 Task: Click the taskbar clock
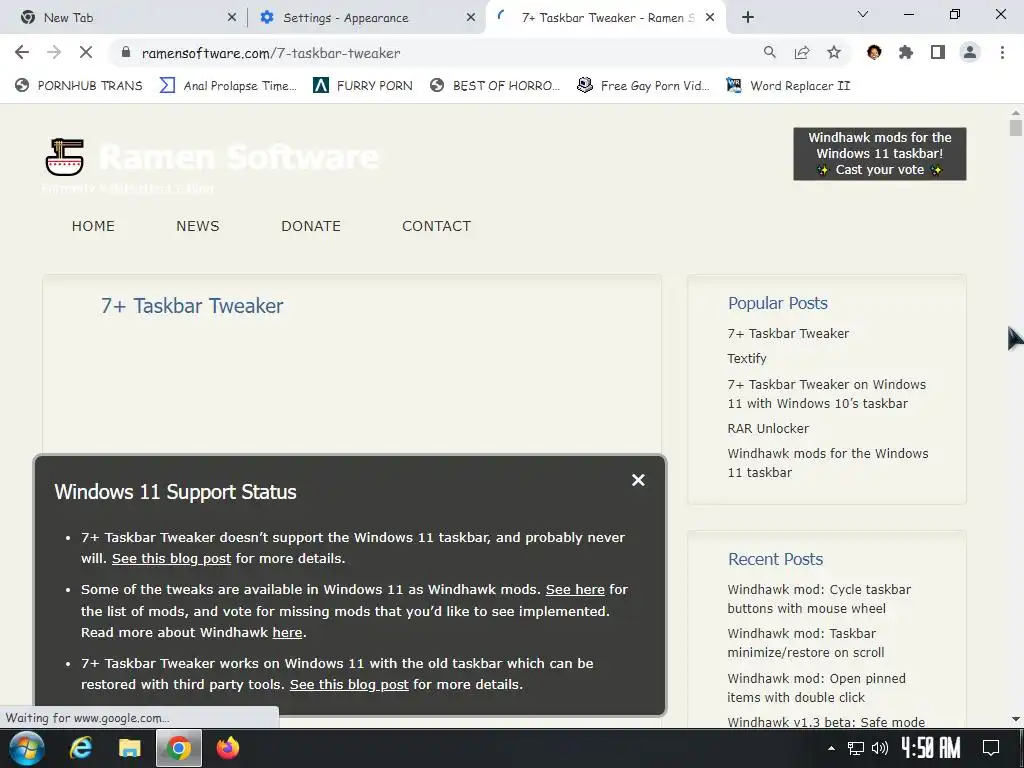click(x=931, y=748)
